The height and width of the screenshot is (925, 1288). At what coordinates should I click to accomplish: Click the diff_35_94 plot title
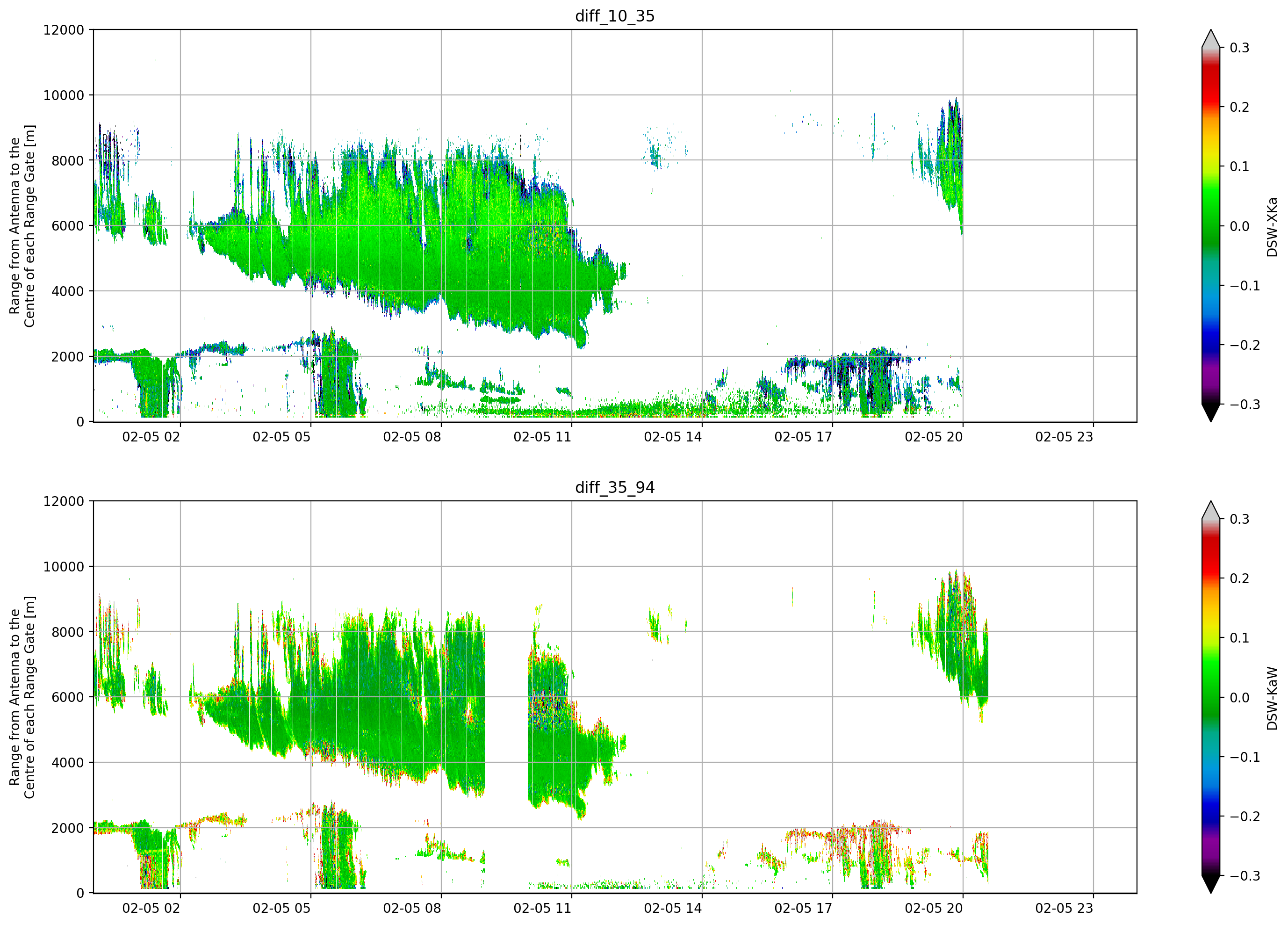coord(614,487)
